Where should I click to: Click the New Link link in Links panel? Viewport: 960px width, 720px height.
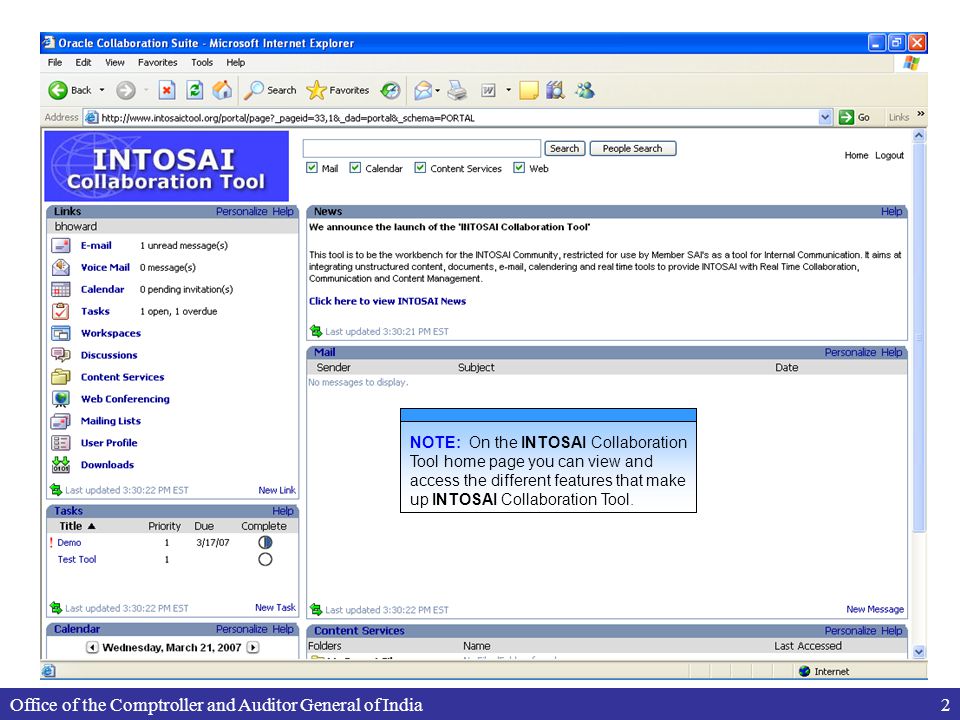277,490
